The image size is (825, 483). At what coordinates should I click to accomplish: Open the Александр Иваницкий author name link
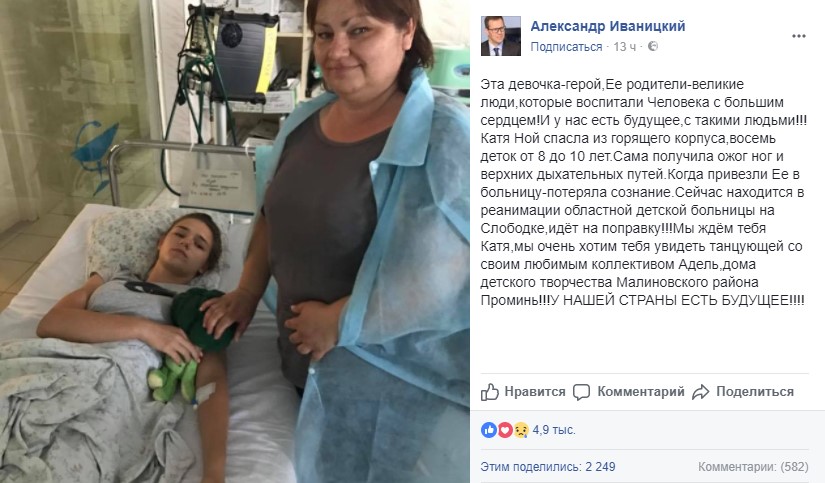coord(608,26)
